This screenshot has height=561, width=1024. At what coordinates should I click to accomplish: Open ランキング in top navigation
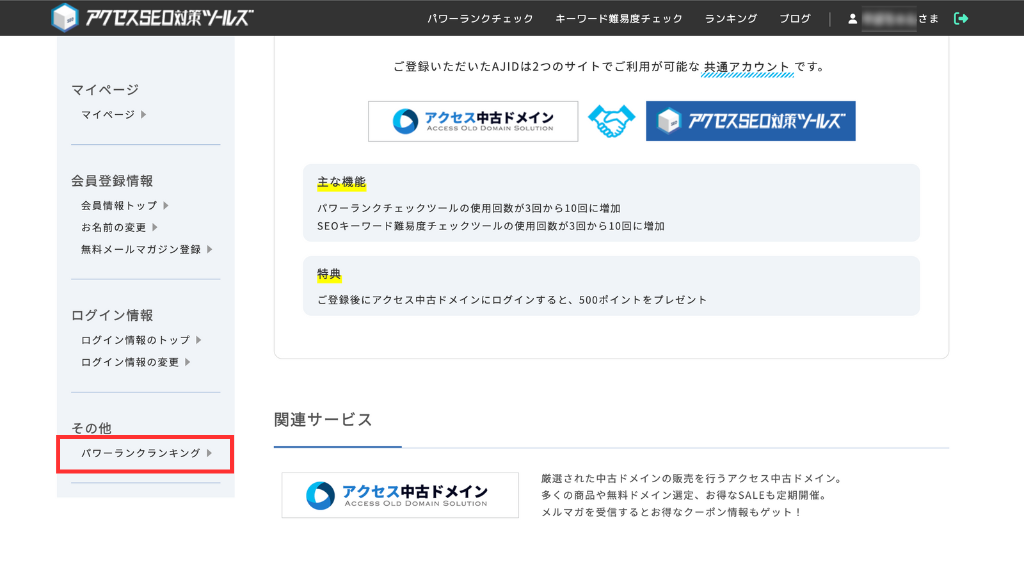click(731, 19)
